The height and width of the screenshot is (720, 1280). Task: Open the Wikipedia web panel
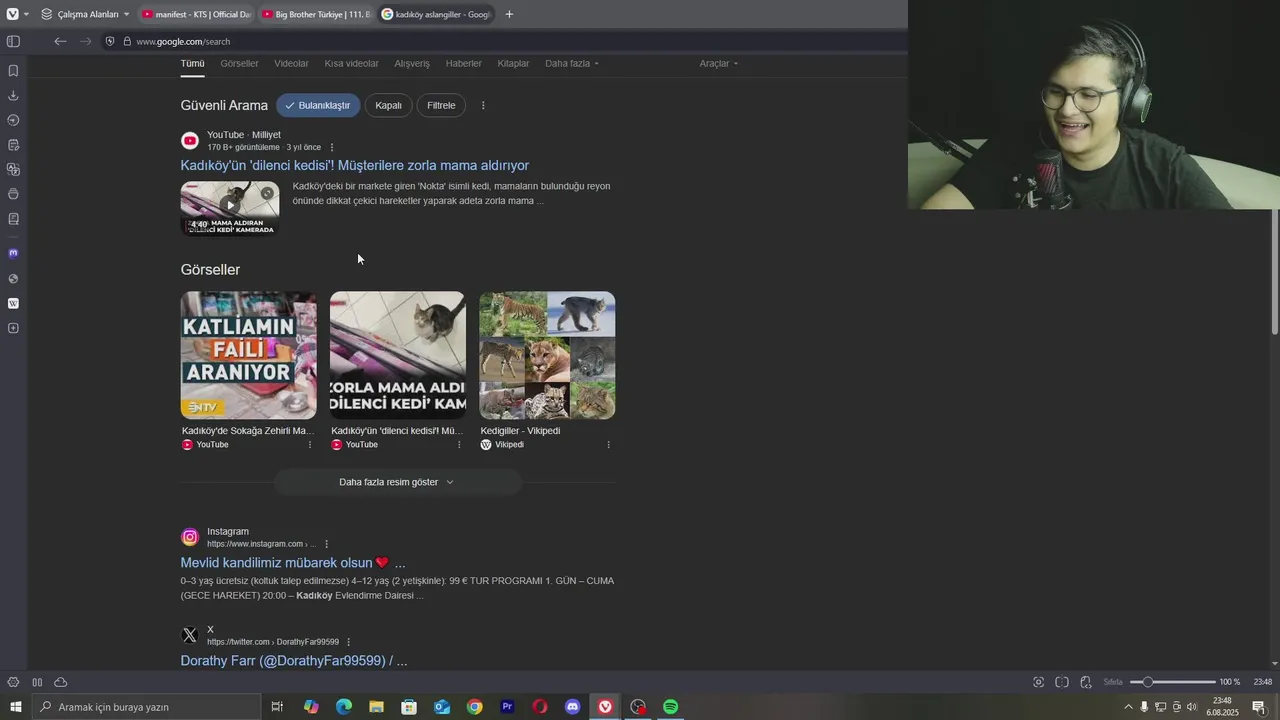coord(13,303)
